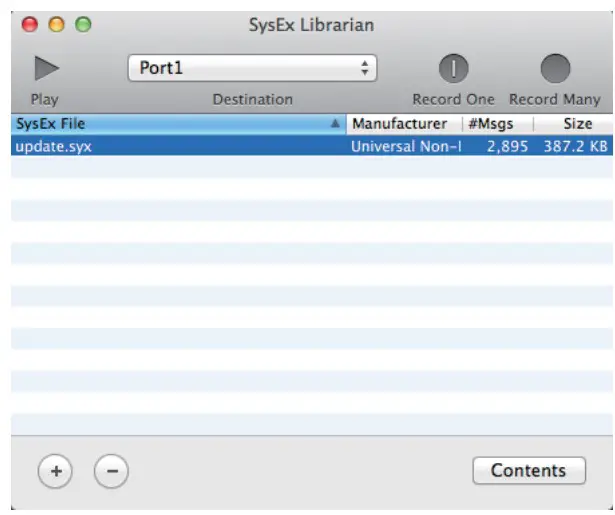
Task: Click the Play triangle icon
Action: 47,68
